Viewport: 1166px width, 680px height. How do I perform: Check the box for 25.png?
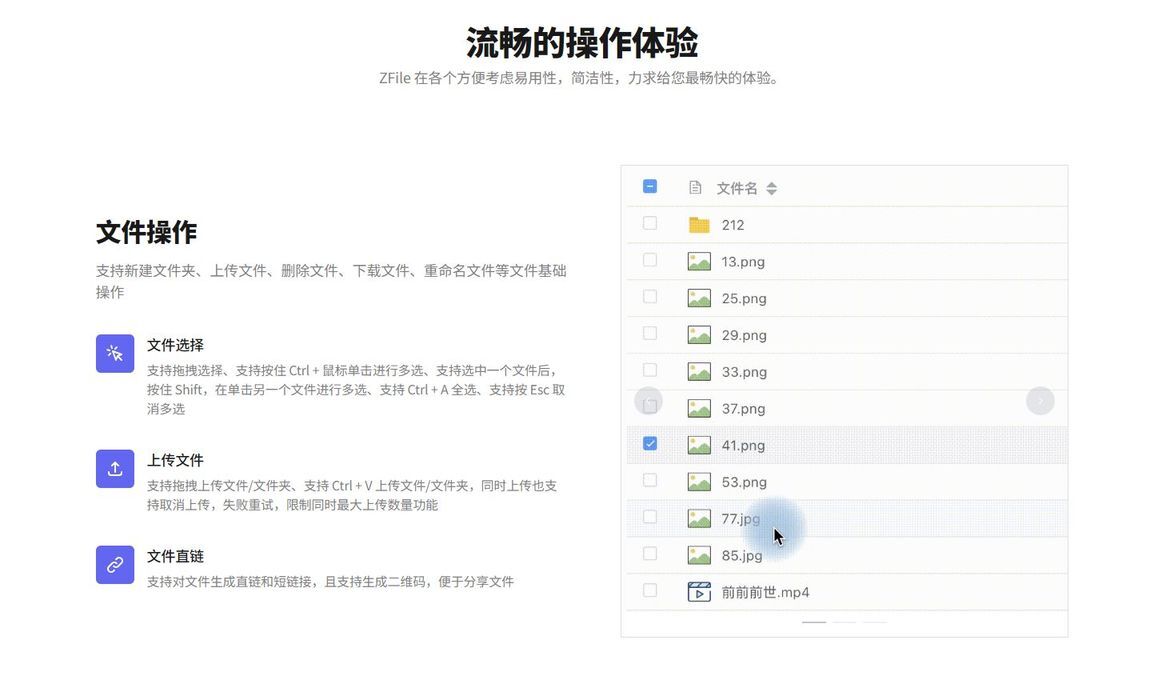tap(650, 296)
